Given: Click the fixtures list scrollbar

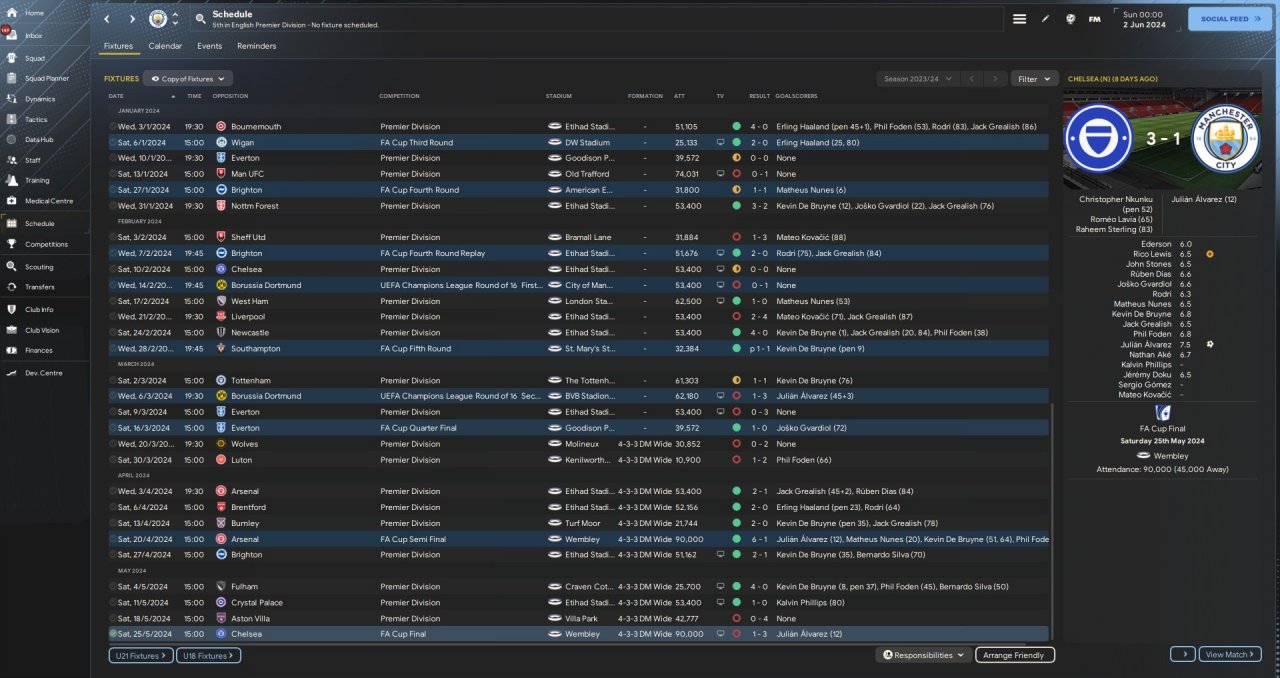Looking at the screenshot, I should [x=1054, y=520].
